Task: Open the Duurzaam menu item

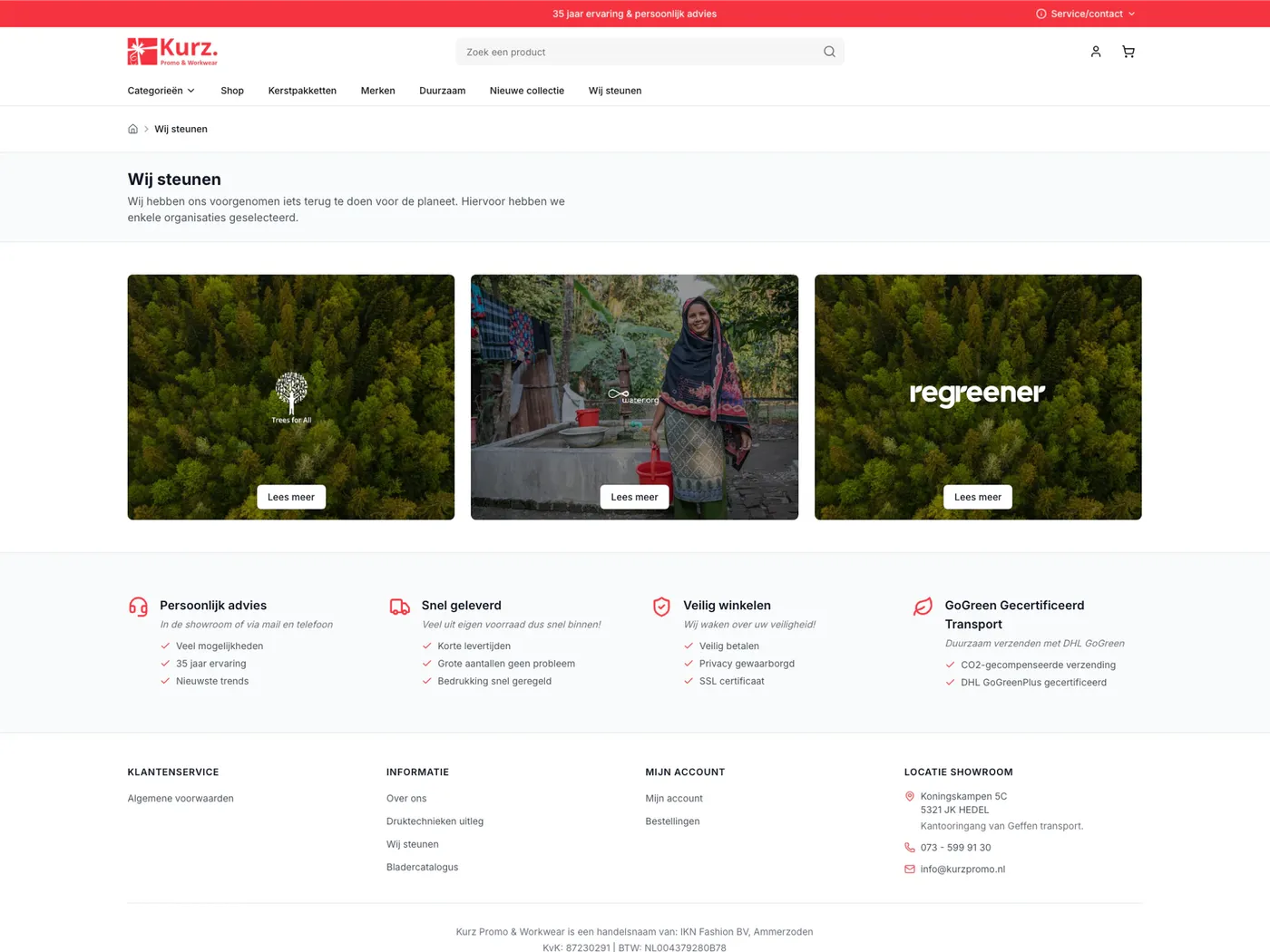Action: pyautogui.click(x=442, y=91)
